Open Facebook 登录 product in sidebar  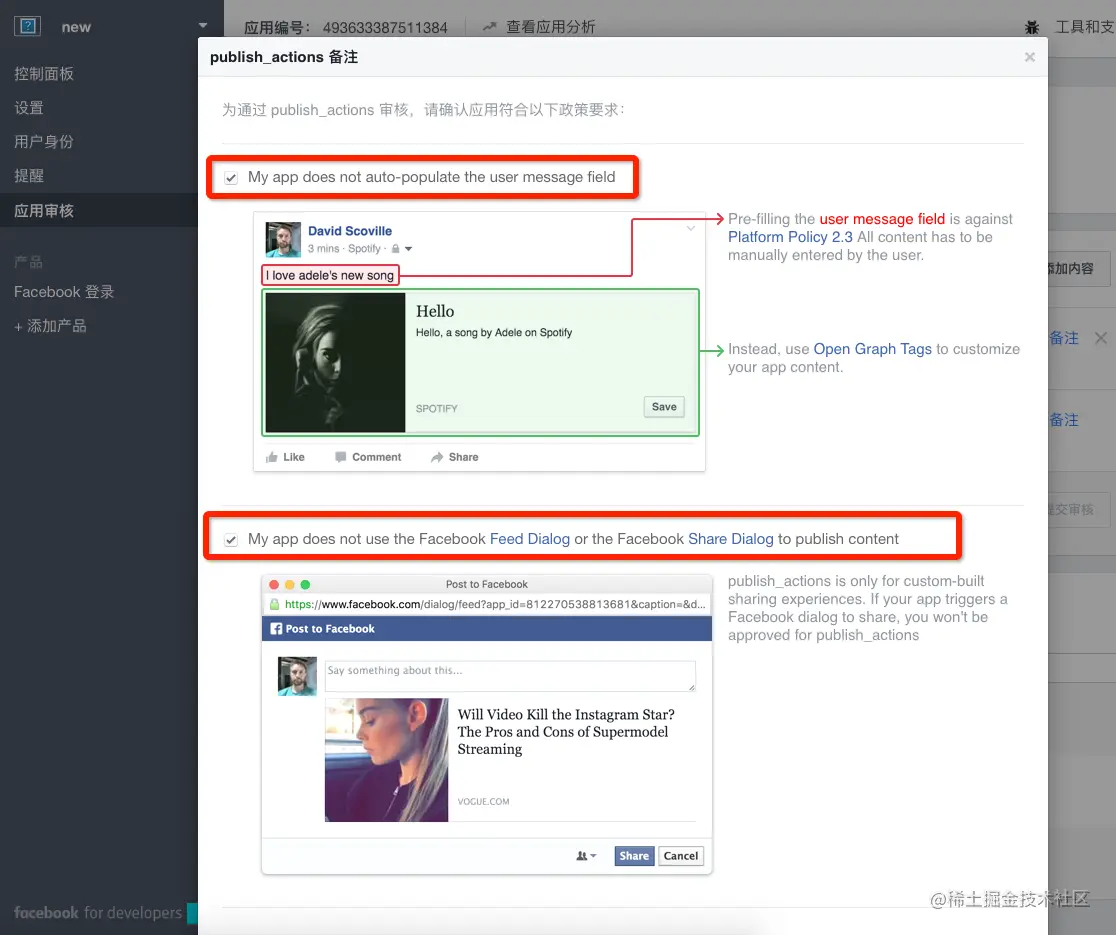tap(64, 292)
